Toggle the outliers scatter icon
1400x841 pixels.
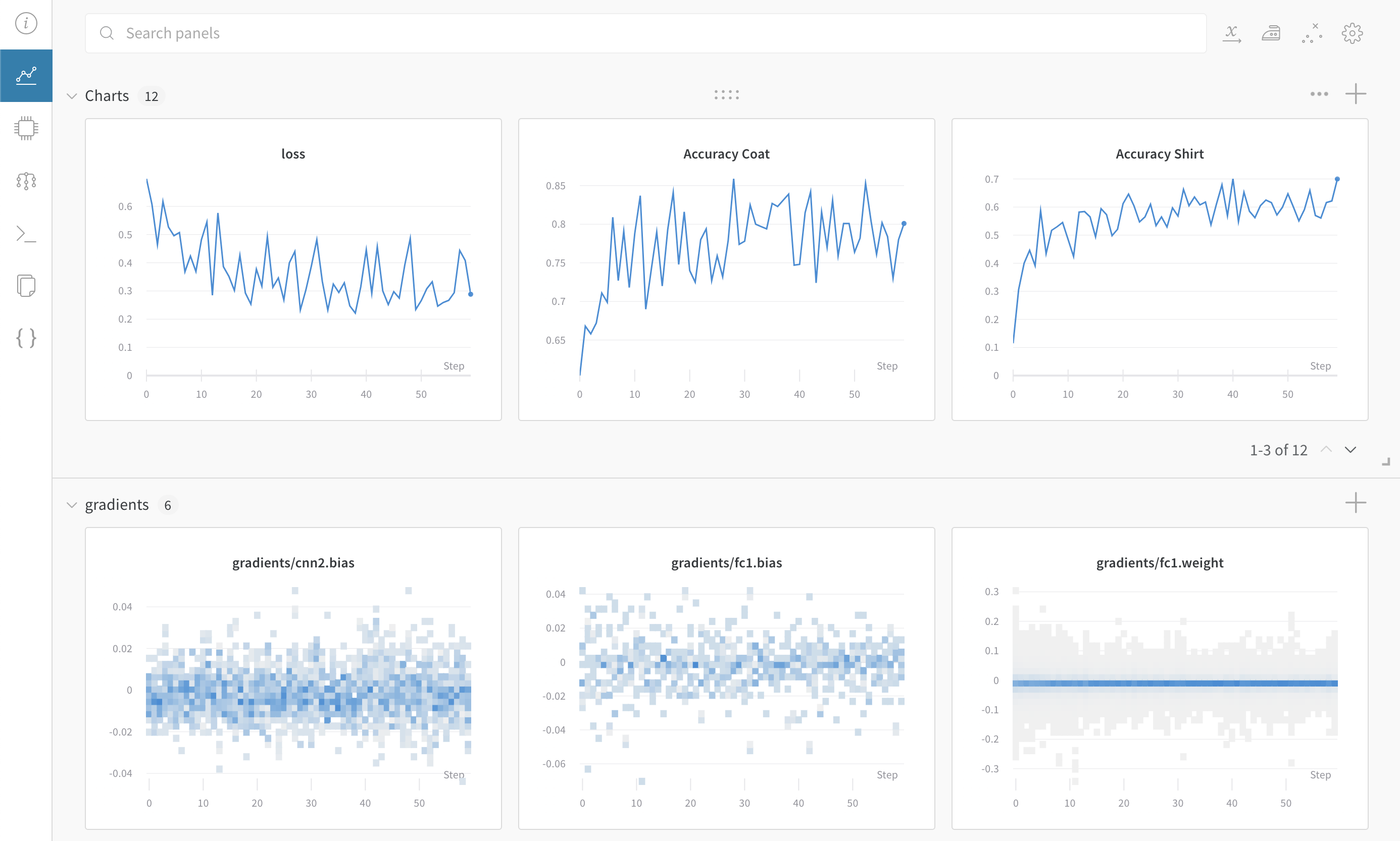1312,33
